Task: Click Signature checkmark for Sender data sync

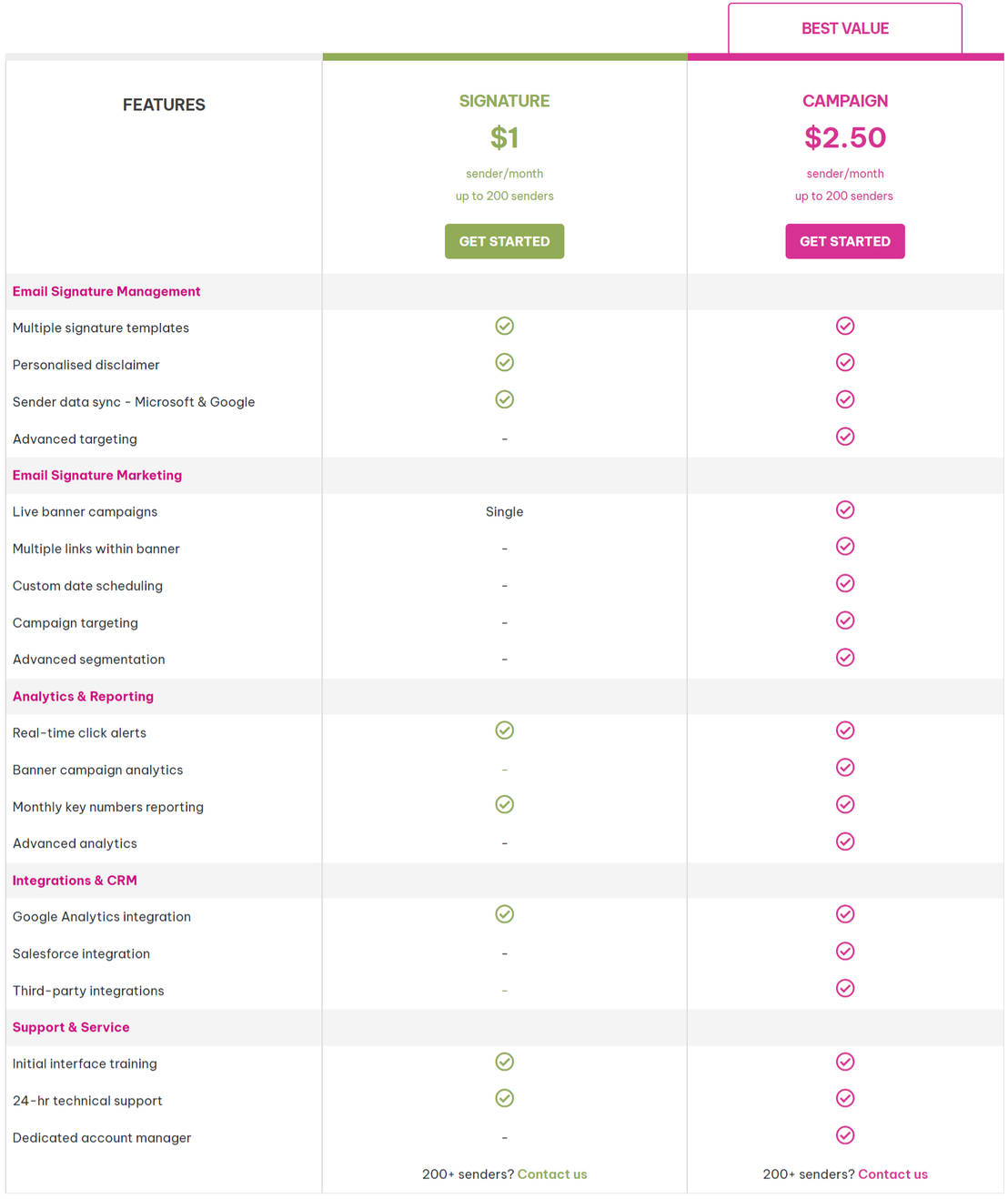Action: 504,399
